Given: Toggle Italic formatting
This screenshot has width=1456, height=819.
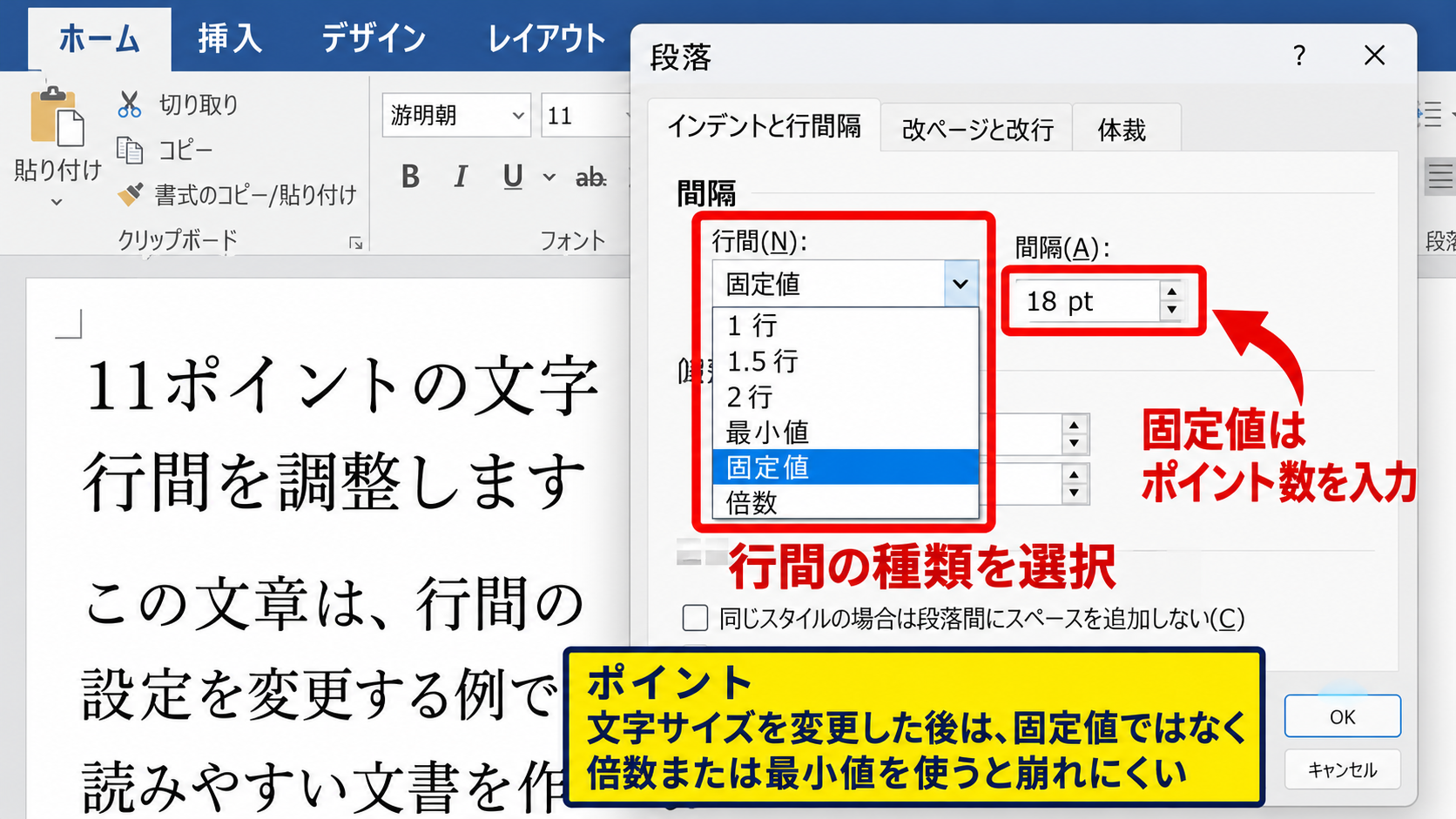Looking at the screenshot, I should click(x=461, y=177).
